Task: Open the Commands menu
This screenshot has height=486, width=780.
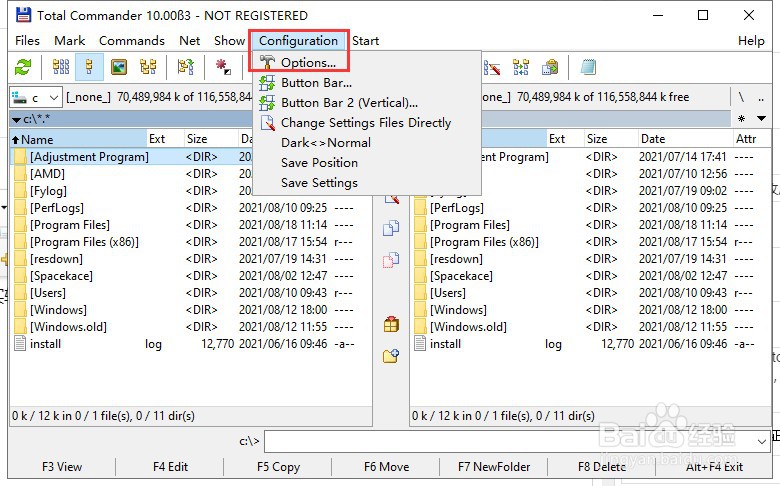Action: pyautogui.click(x=132, y=41)
